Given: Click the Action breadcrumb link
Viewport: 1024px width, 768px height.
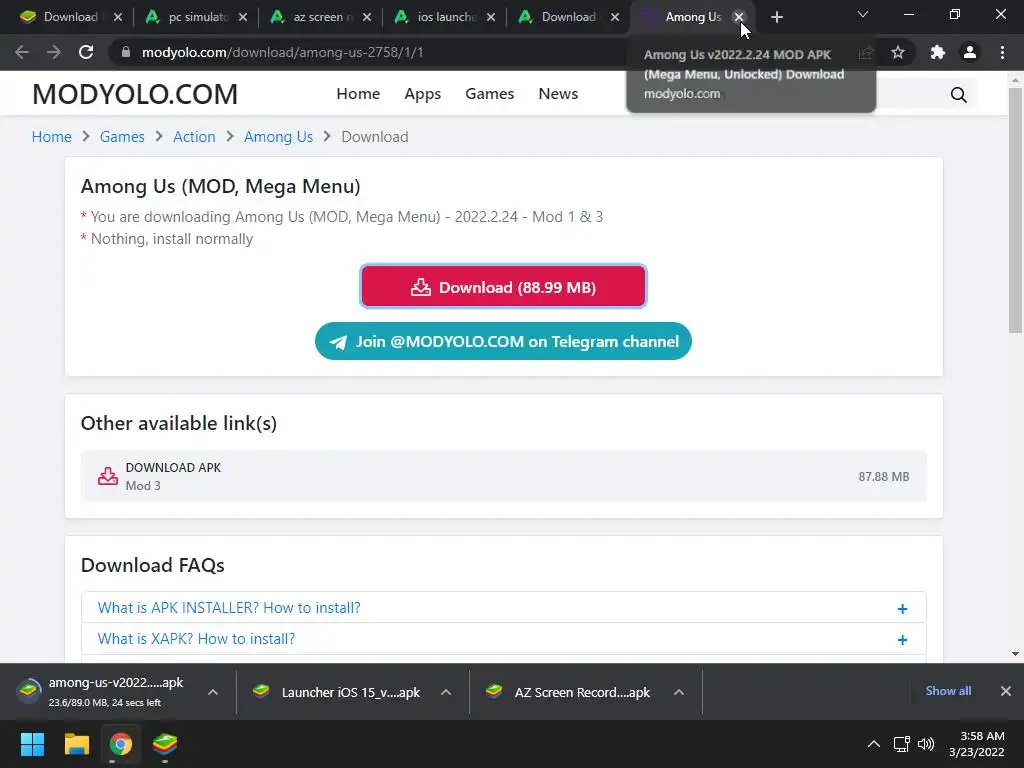Looking at the screenshot, I should point(194,136).
